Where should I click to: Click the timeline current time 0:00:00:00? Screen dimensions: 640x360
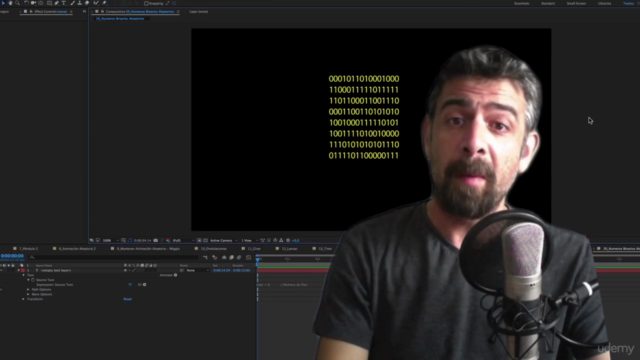pos(12,256)
